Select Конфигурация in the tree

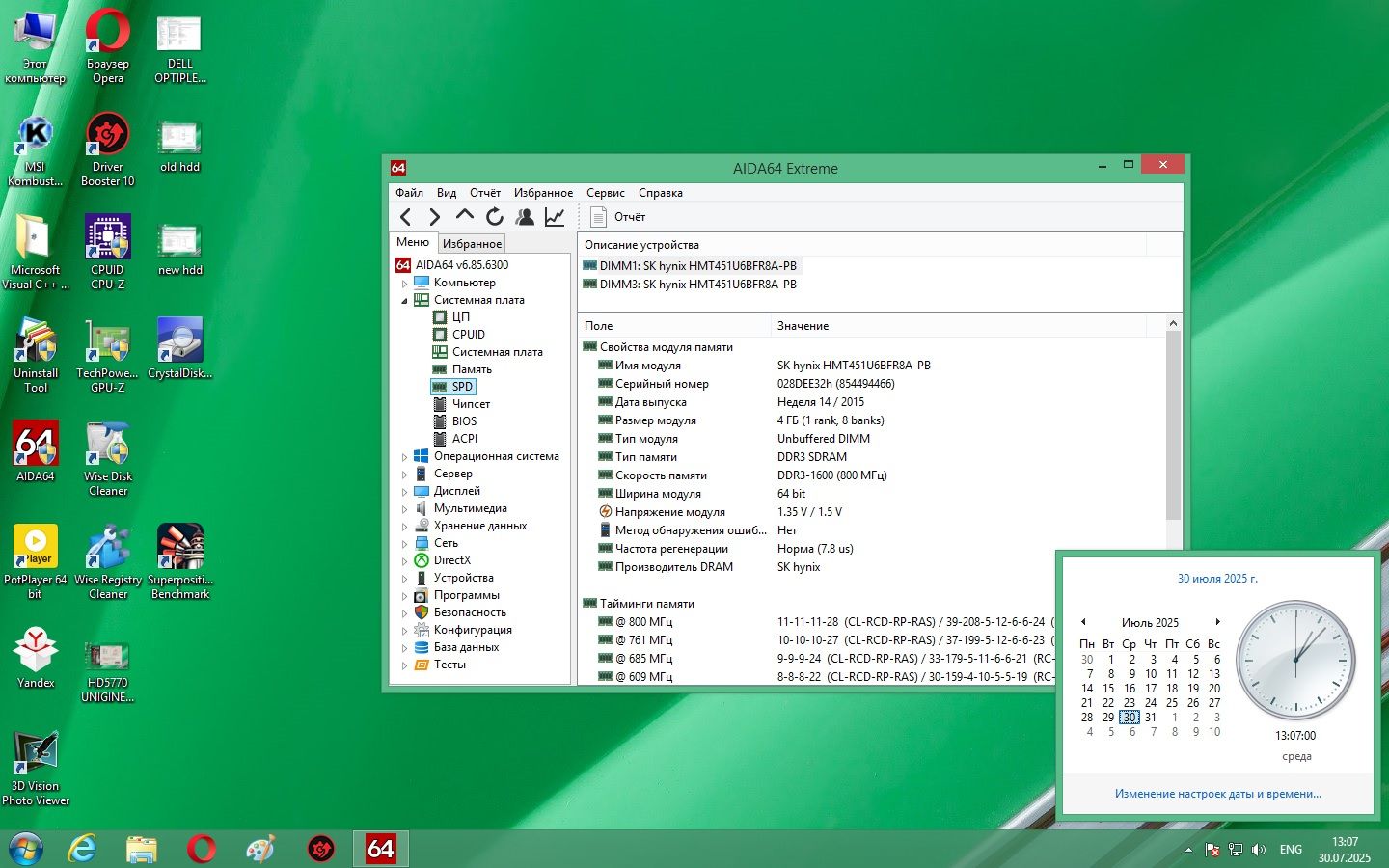tap(473, 630)
